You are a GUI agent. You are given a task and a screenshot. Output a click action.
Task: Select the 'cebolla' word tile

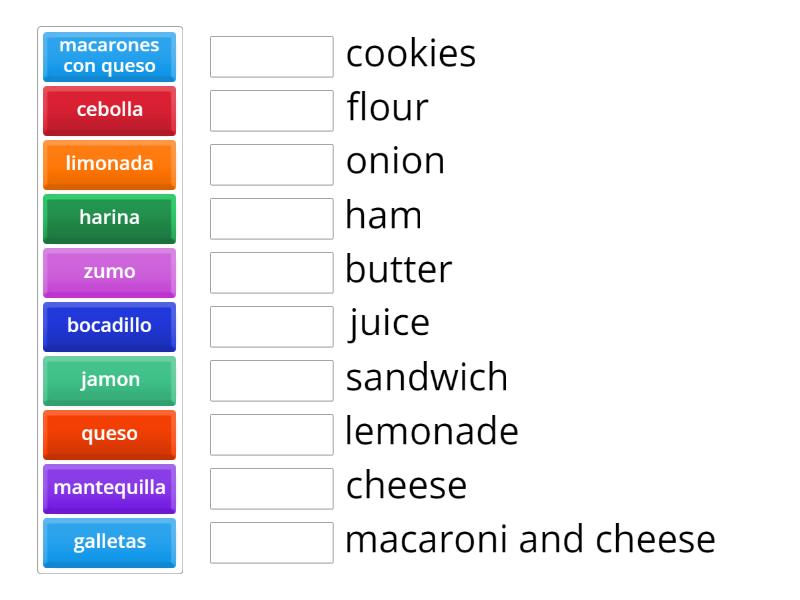point(108,111)
